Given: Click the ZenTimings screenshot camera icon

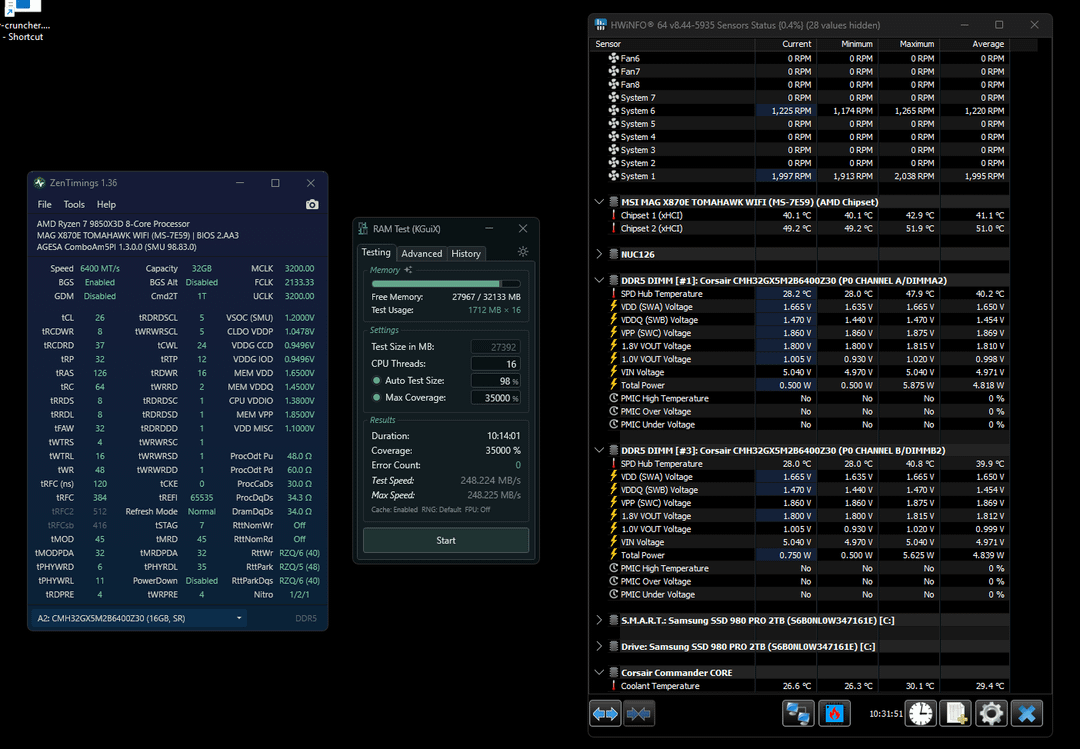Looking at the screenshot, I should 312,205.
